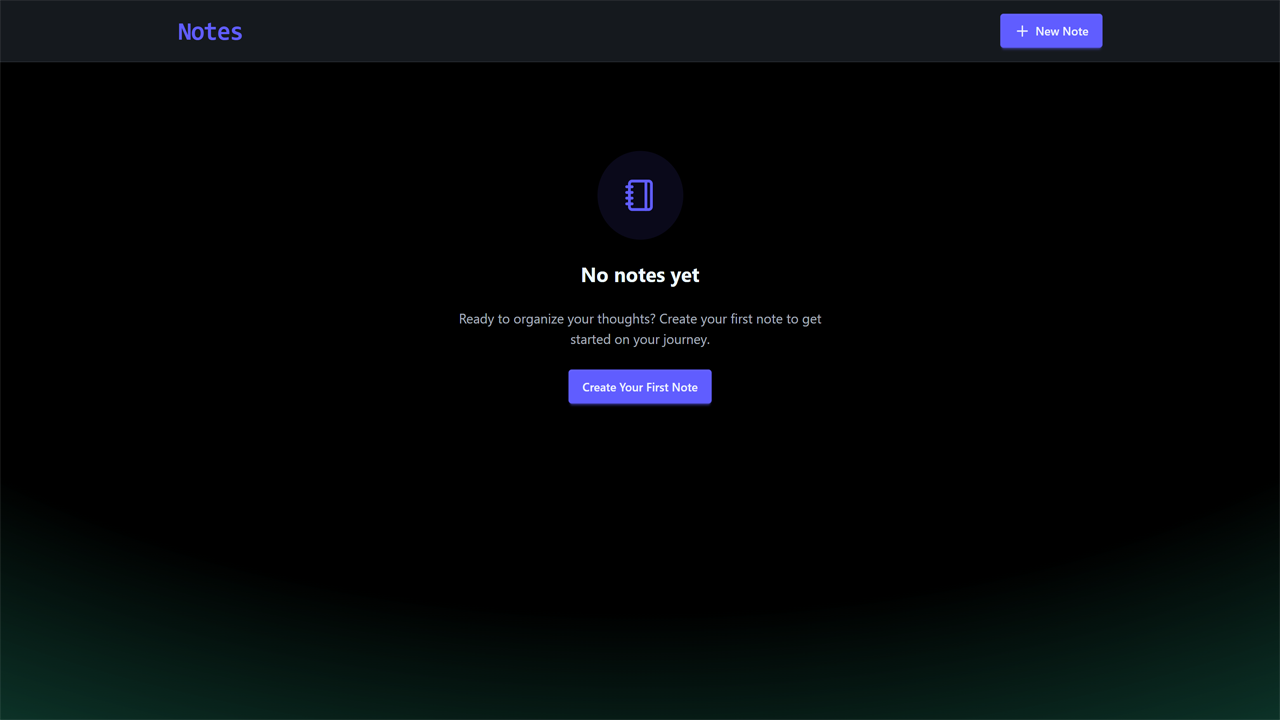
Task: Click the word "yet" in the heading
Action: 685,275
